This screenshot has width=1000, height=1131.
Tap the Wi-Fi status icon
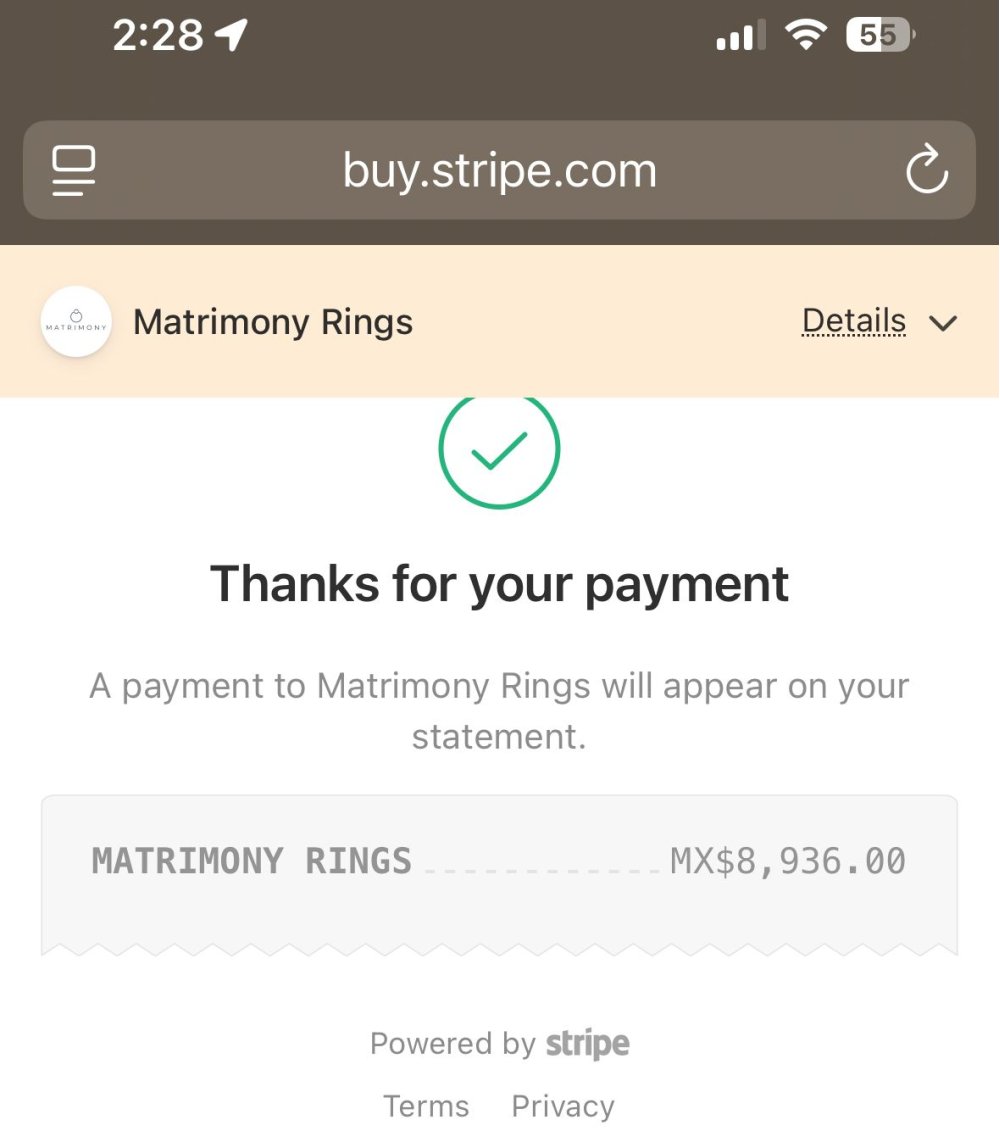[804, 36]
